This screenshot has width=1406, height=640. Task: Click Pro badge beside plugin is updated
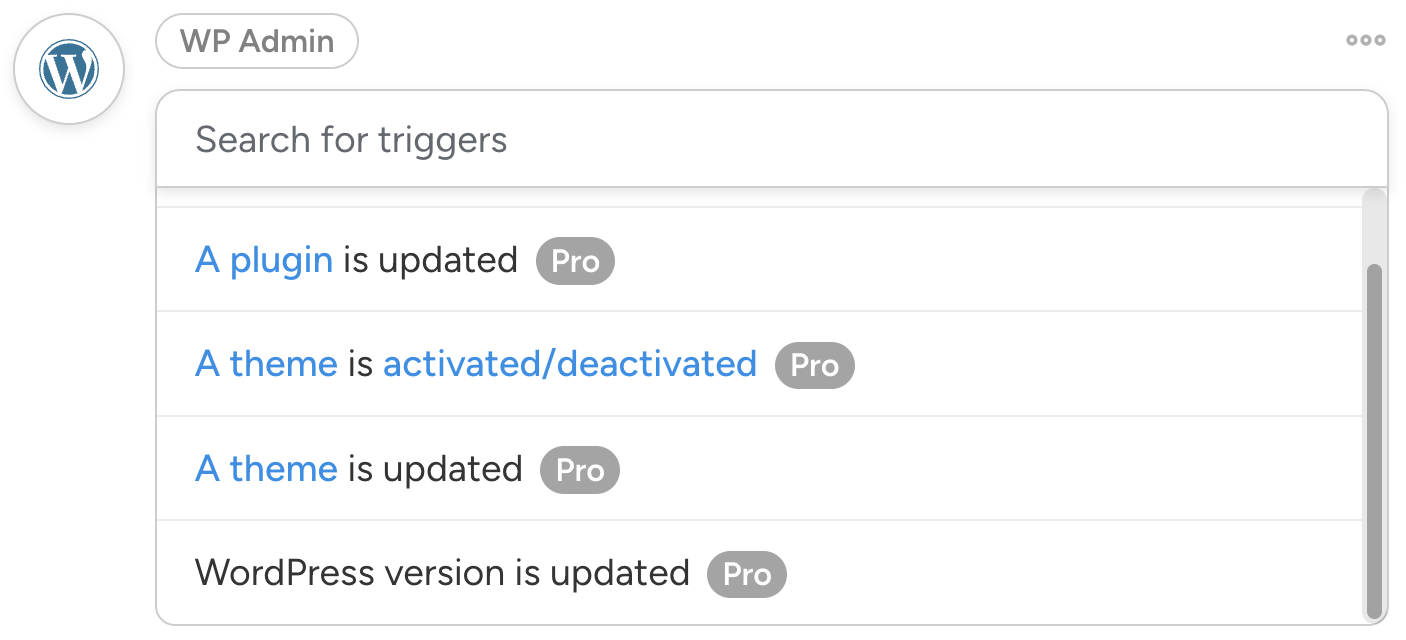tap(575, 261)
